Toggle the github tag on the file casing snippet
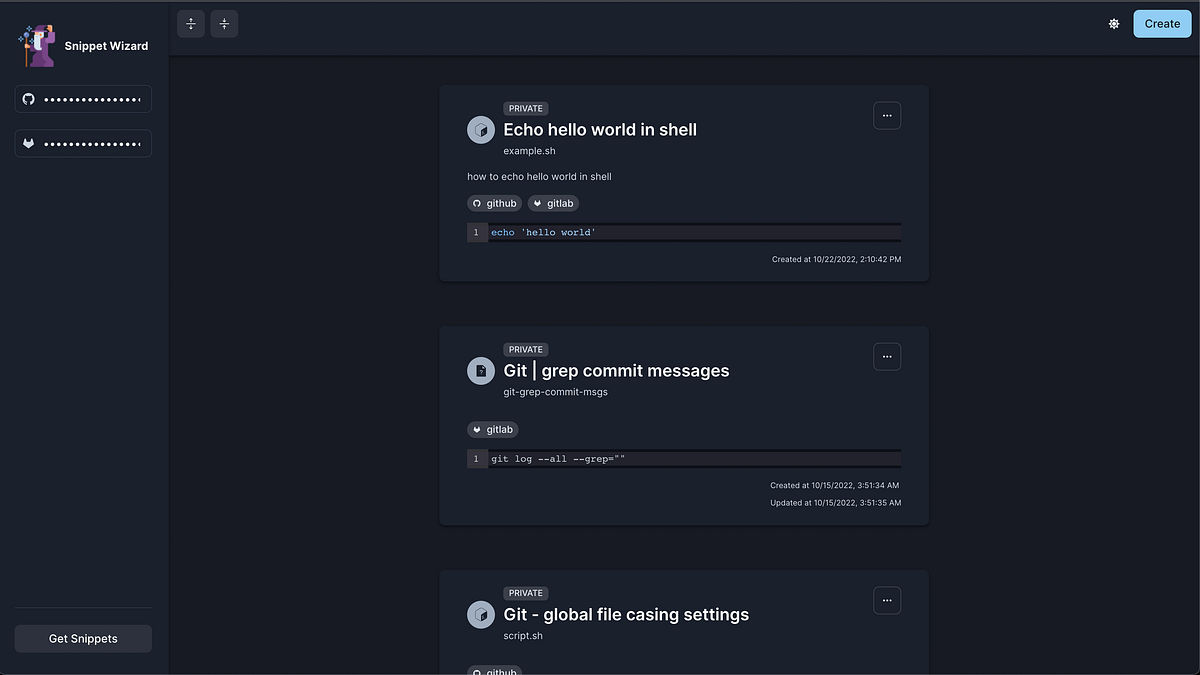 pyautogui.click(x=494, y=671)
